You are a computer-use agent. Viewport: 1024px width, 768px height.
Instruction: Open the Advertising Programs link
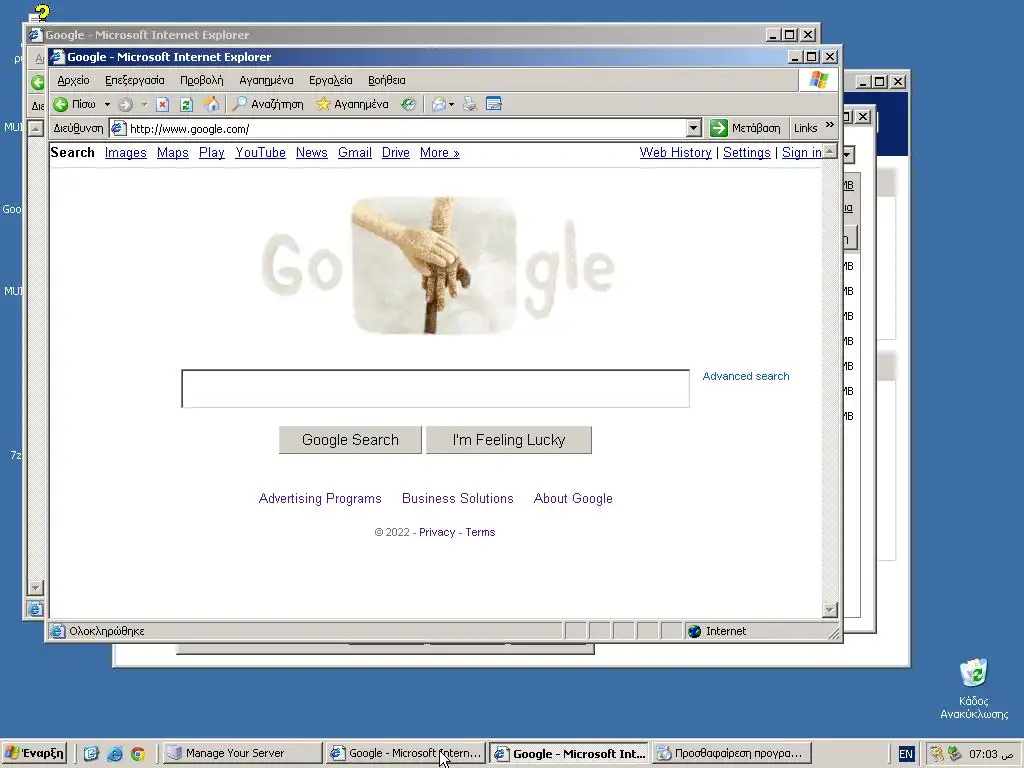320,498
